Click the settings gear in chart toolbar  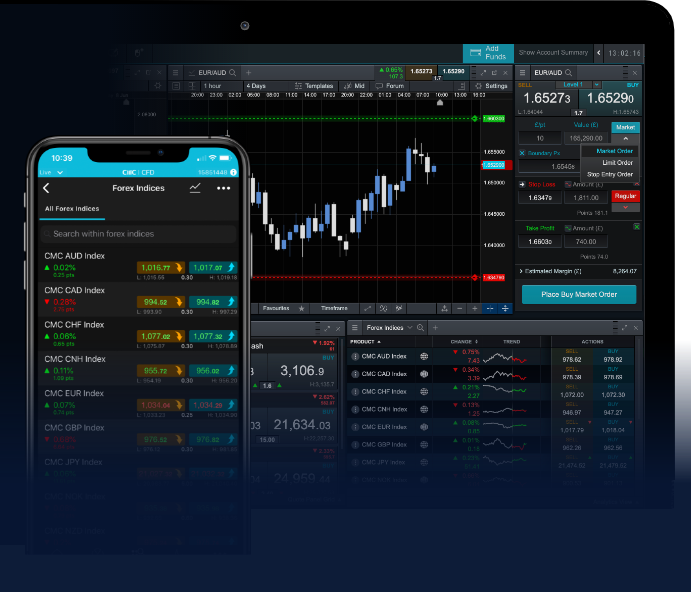479,86
